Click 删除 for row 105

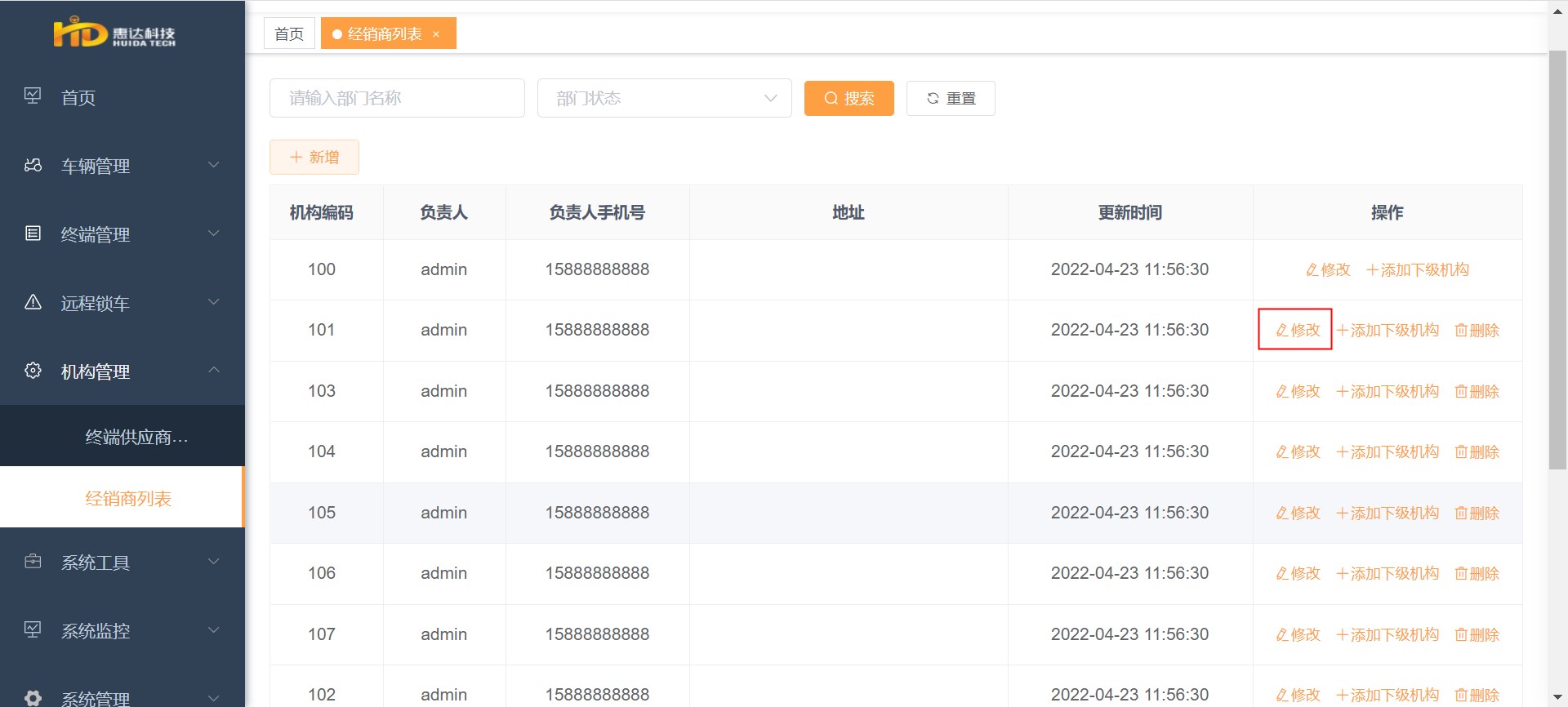tap(1477, 513)
